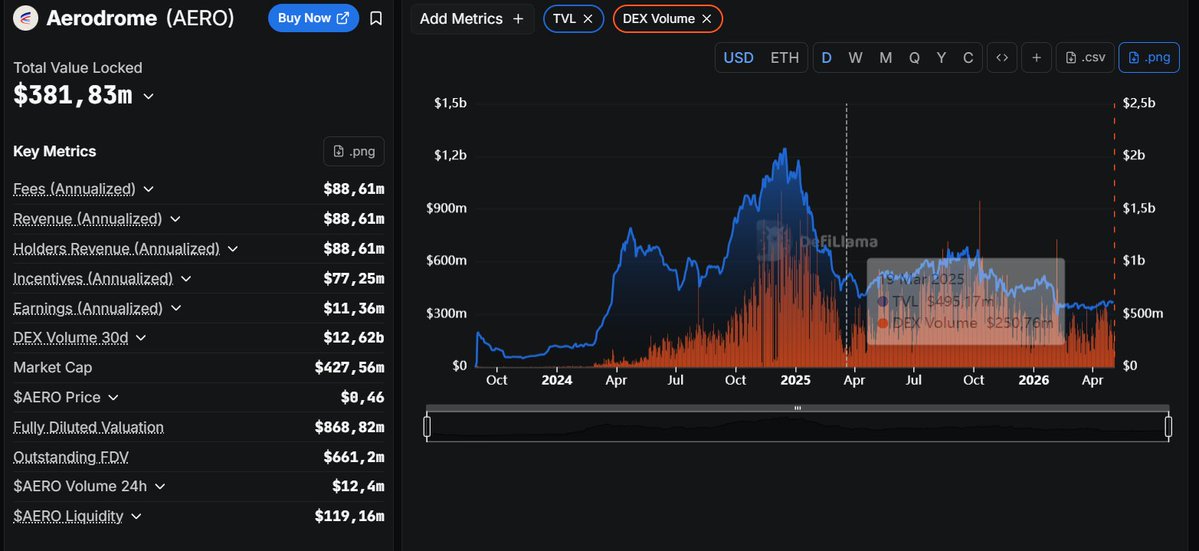
Task: Select the monthly (M) interval
Action: pos(885,58)
